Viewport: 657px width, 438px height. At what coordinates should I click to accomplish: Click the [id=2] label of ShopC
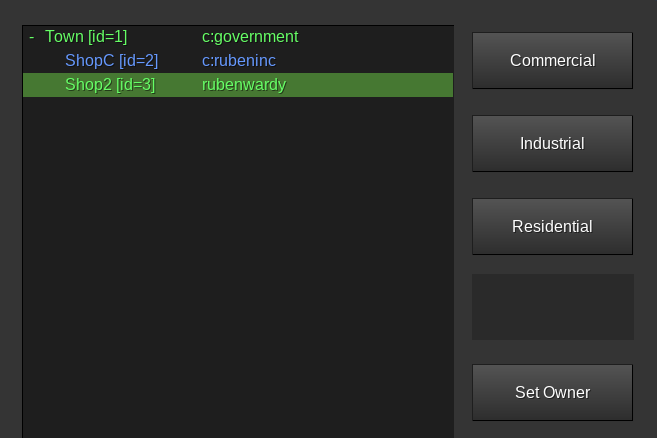pyautogui.click(x=138, y=61)
